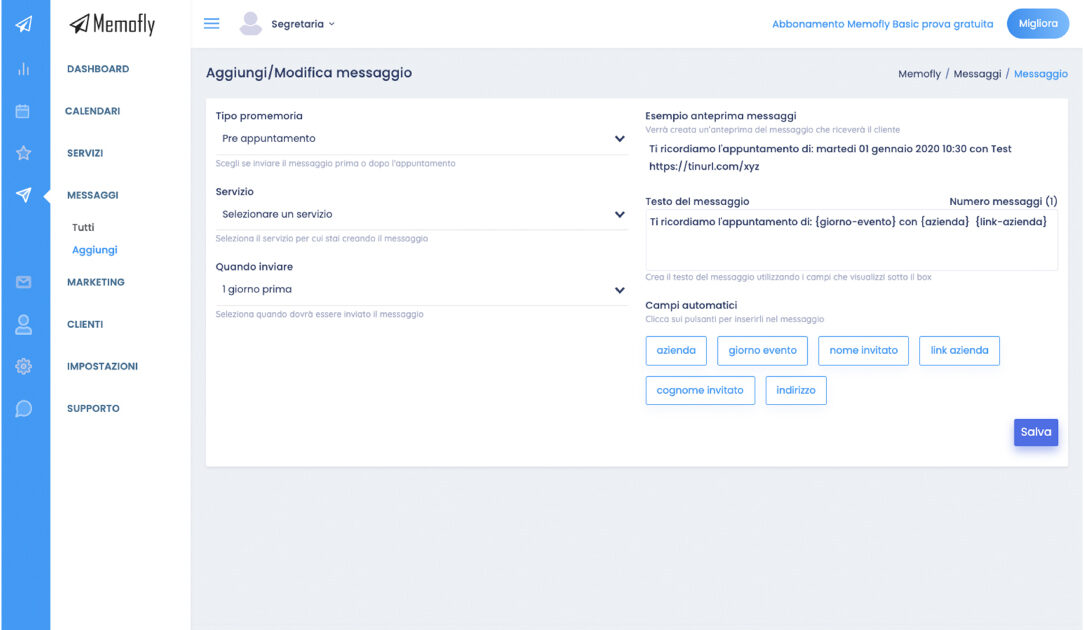Click the calendar icon in the sidebar
Screen dimensions: 1084x630
(x=24, y=111)
